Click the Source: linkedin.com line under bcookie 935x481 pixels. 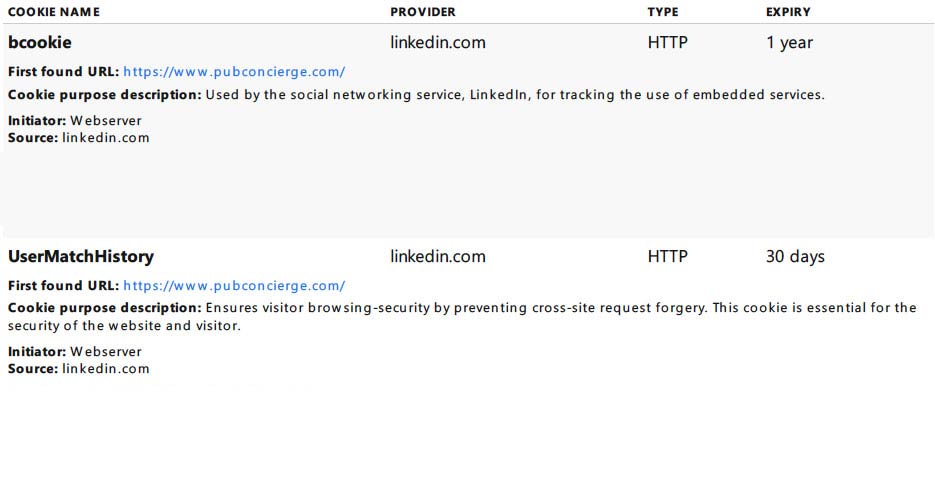click(x=79, y=138)
